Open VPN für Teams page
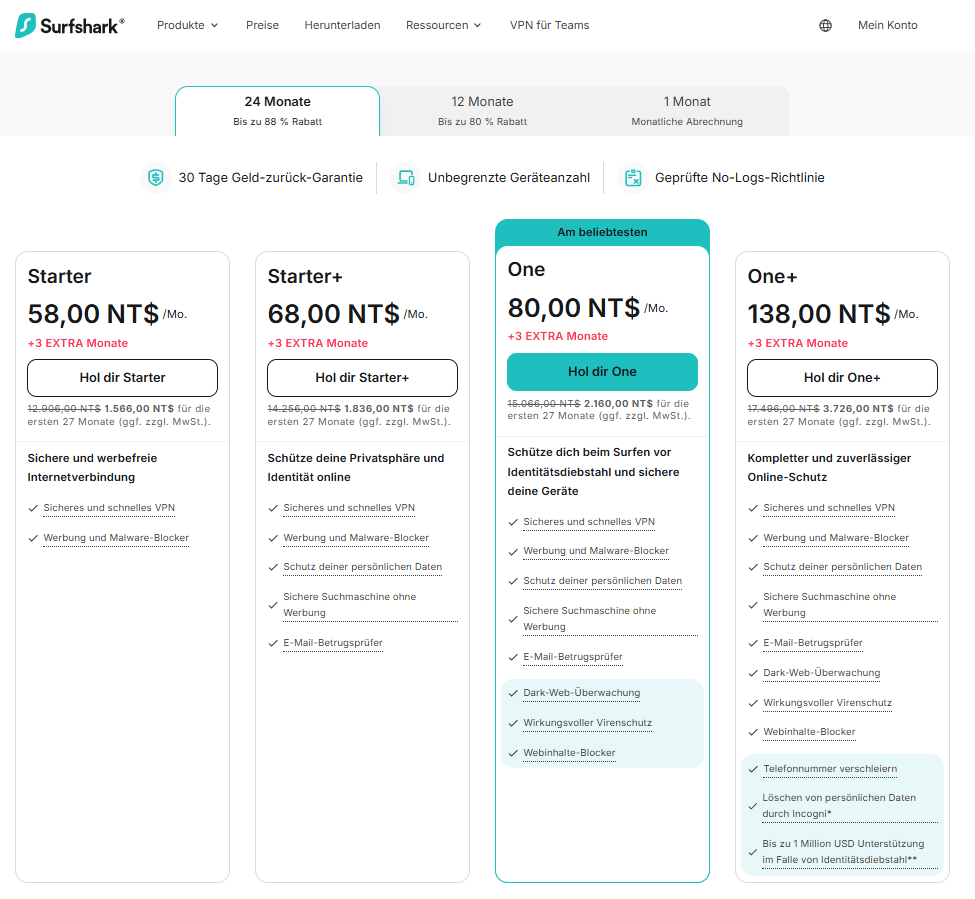This screenshot has width=975, height=899. coord(549,25)
